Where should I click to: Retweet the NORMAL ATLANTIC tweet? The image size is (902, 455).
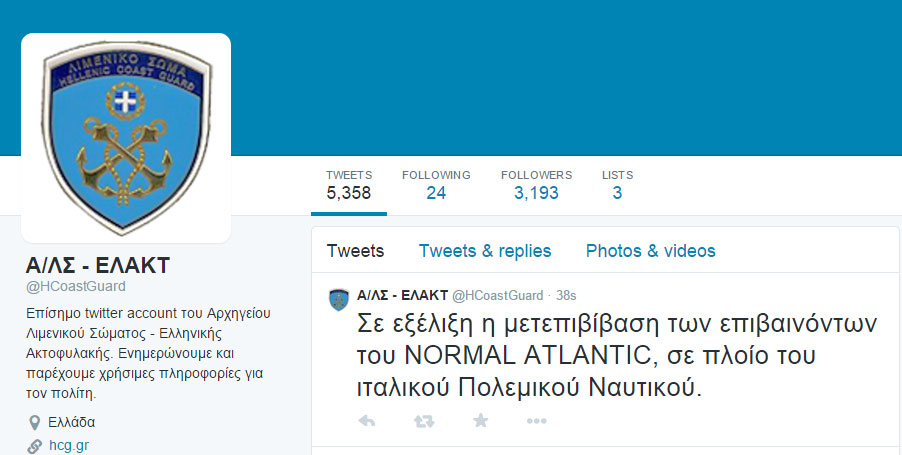[424, 422]
